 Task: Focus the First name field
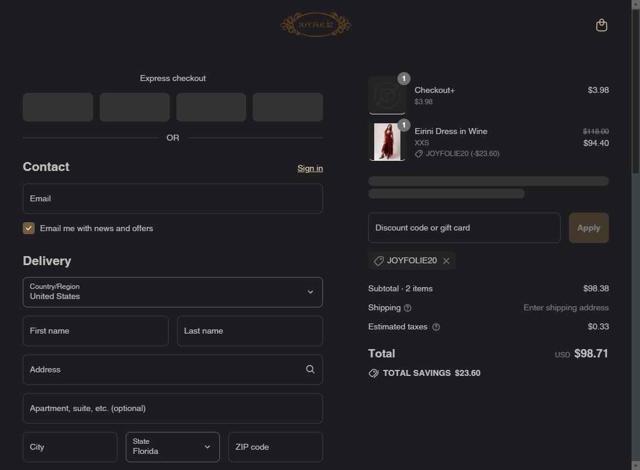coord(96,331)
